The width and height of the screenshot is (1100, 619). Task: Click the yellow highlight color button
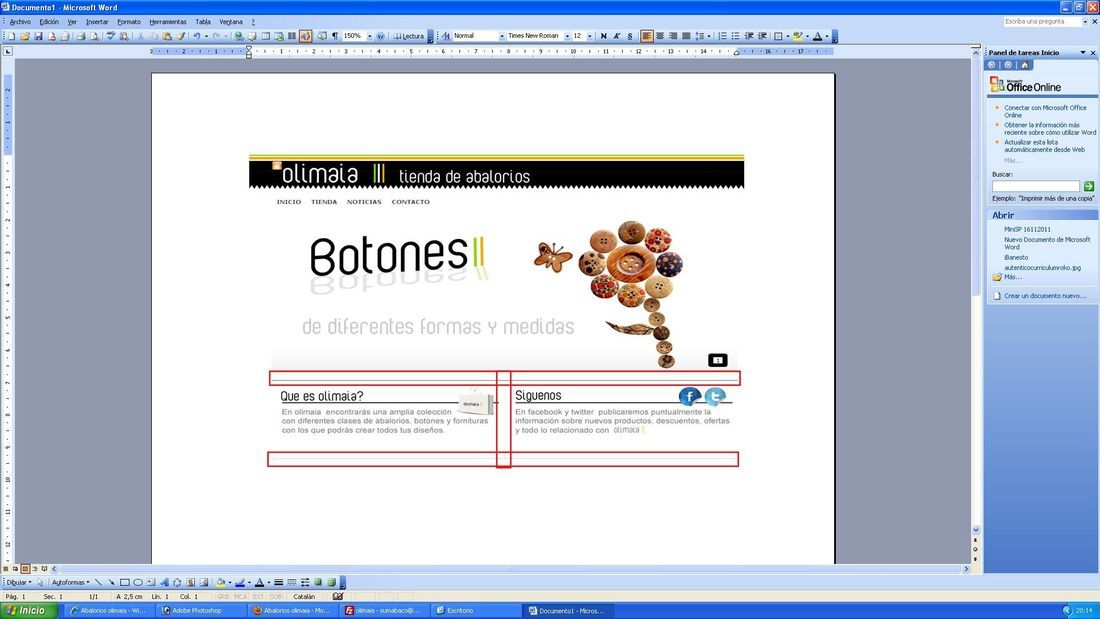(798, 36)
